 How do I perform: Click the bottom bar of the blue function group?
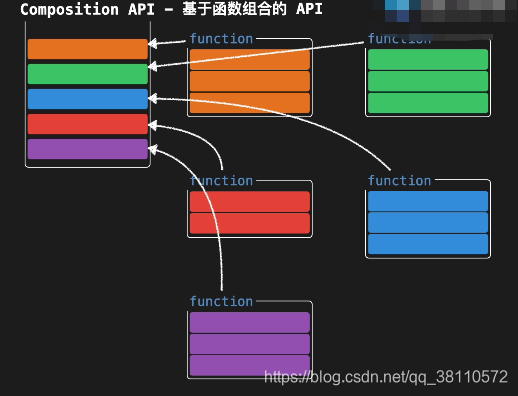(x=428, y=244)
